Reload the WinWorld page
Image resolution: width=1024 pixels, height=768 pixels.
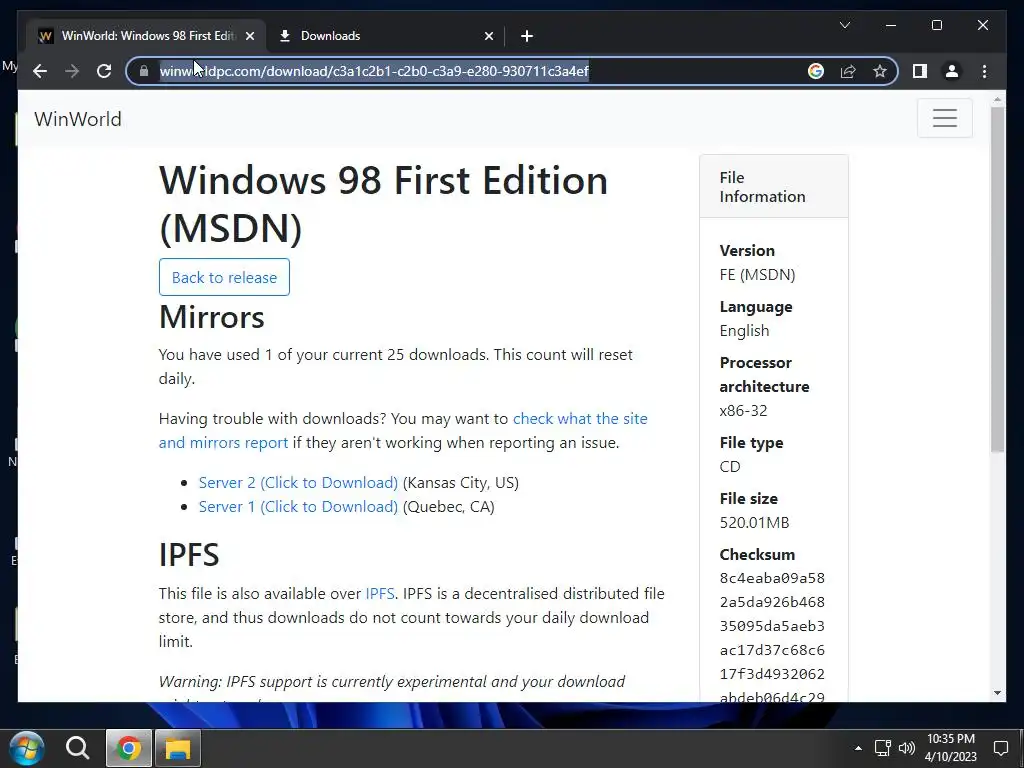point(104,71)
